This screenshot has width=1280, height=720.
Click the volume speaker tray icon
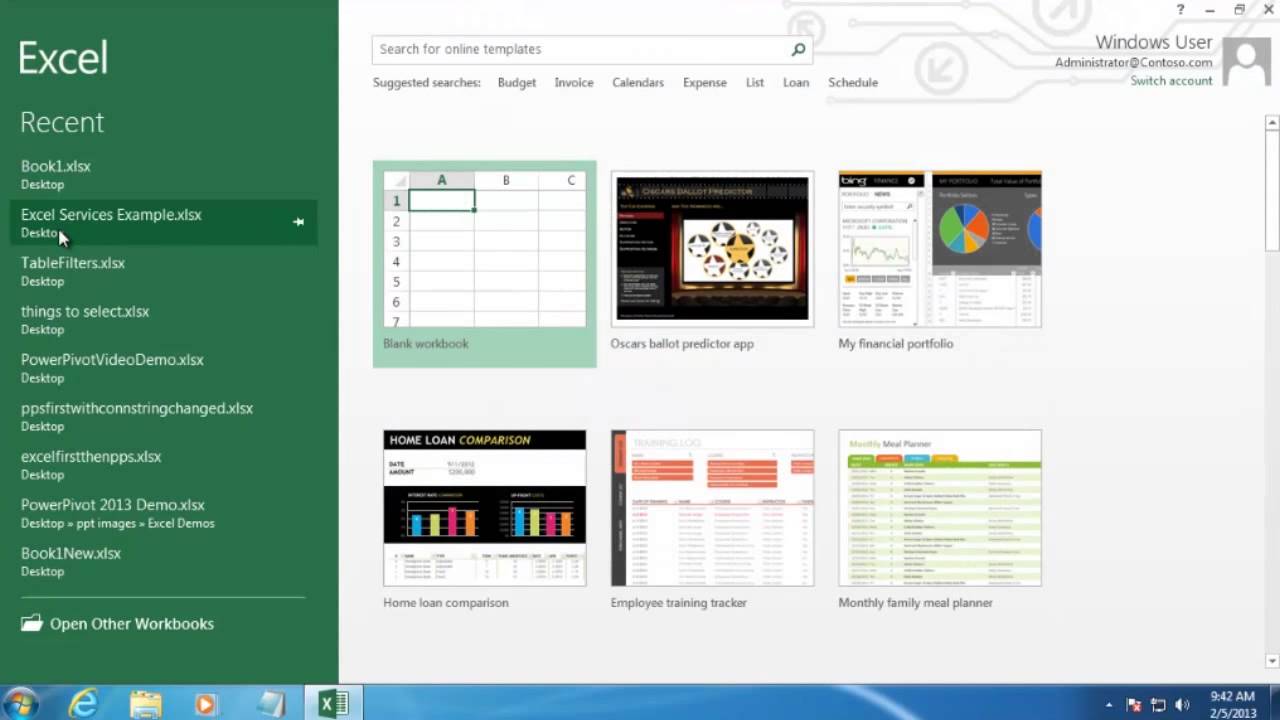(1182, 704)
